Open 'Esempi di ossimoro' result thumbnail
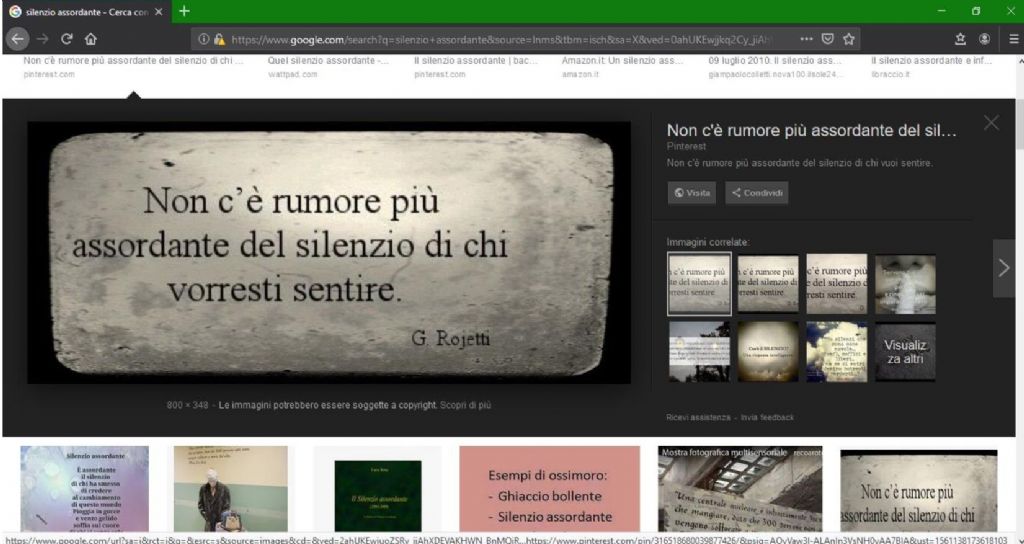Viewport: 1024px width, 544px height. tap(549, 488)
